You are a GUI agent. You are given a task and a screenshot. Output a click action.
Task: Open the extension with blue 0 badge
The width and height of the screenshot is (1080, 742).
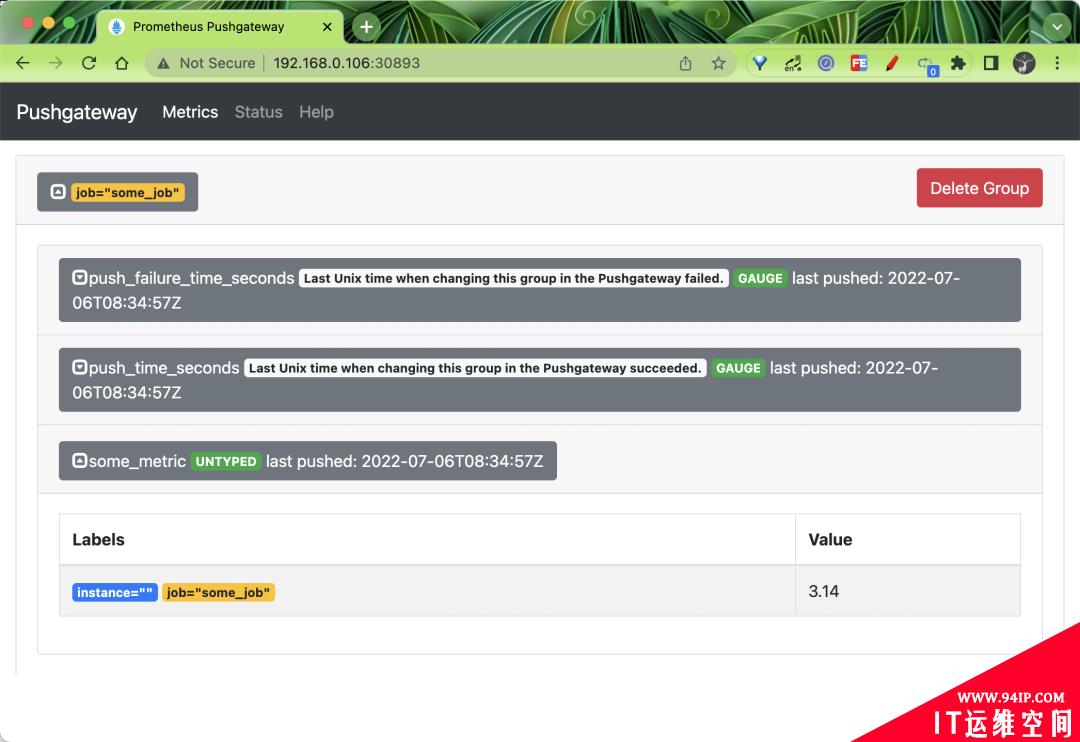tap(926, 65)
